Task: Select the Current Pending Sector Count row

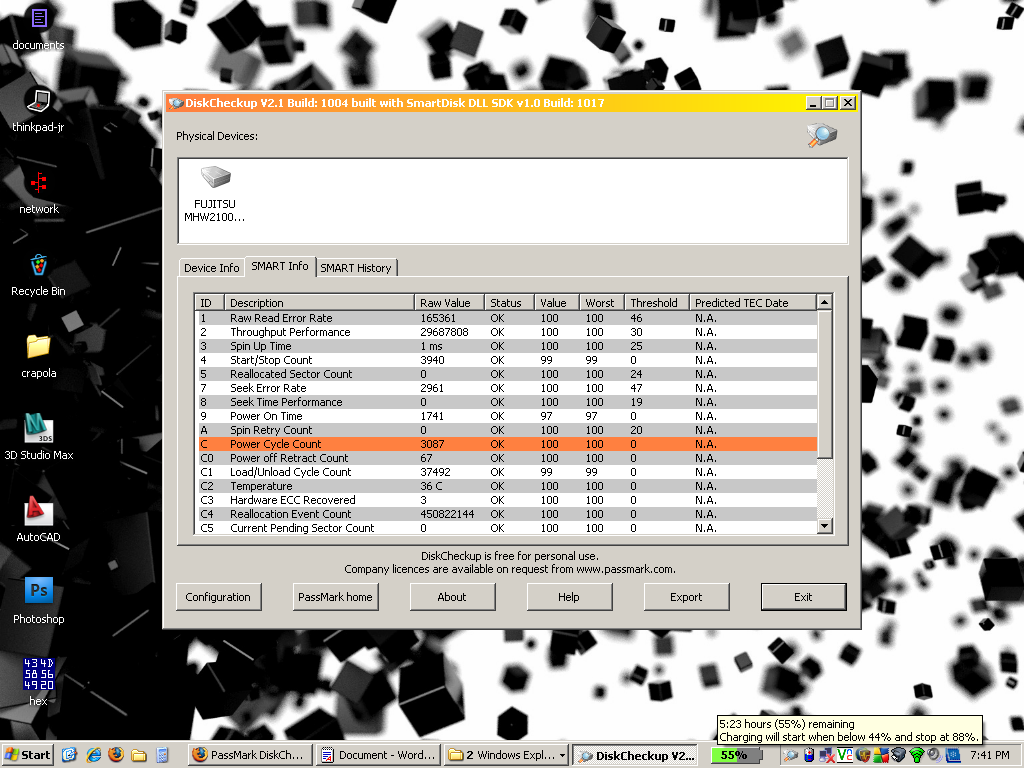Action: point(507,528)
